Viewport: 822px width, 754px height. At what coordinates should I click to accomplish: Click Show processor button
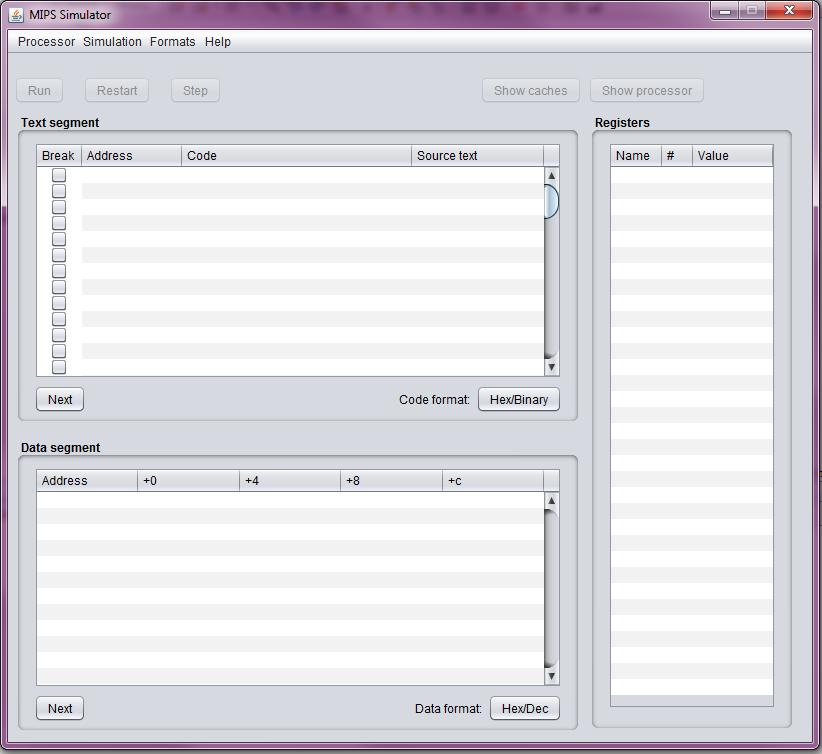coord(646,91)
